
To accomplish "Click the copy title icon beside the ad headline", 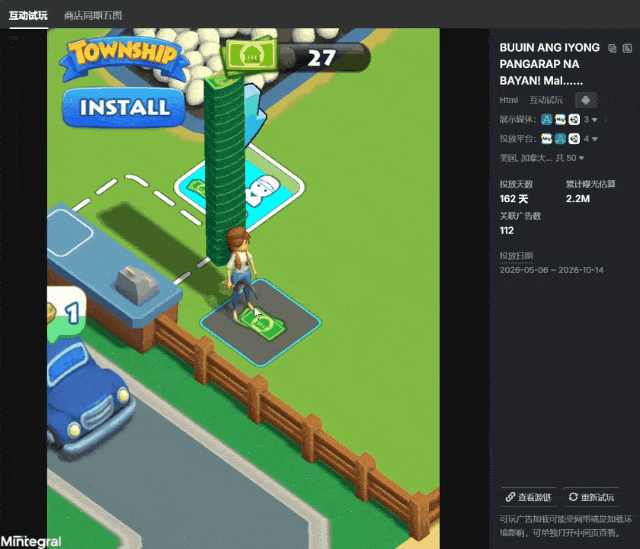I will coord(612,48).
